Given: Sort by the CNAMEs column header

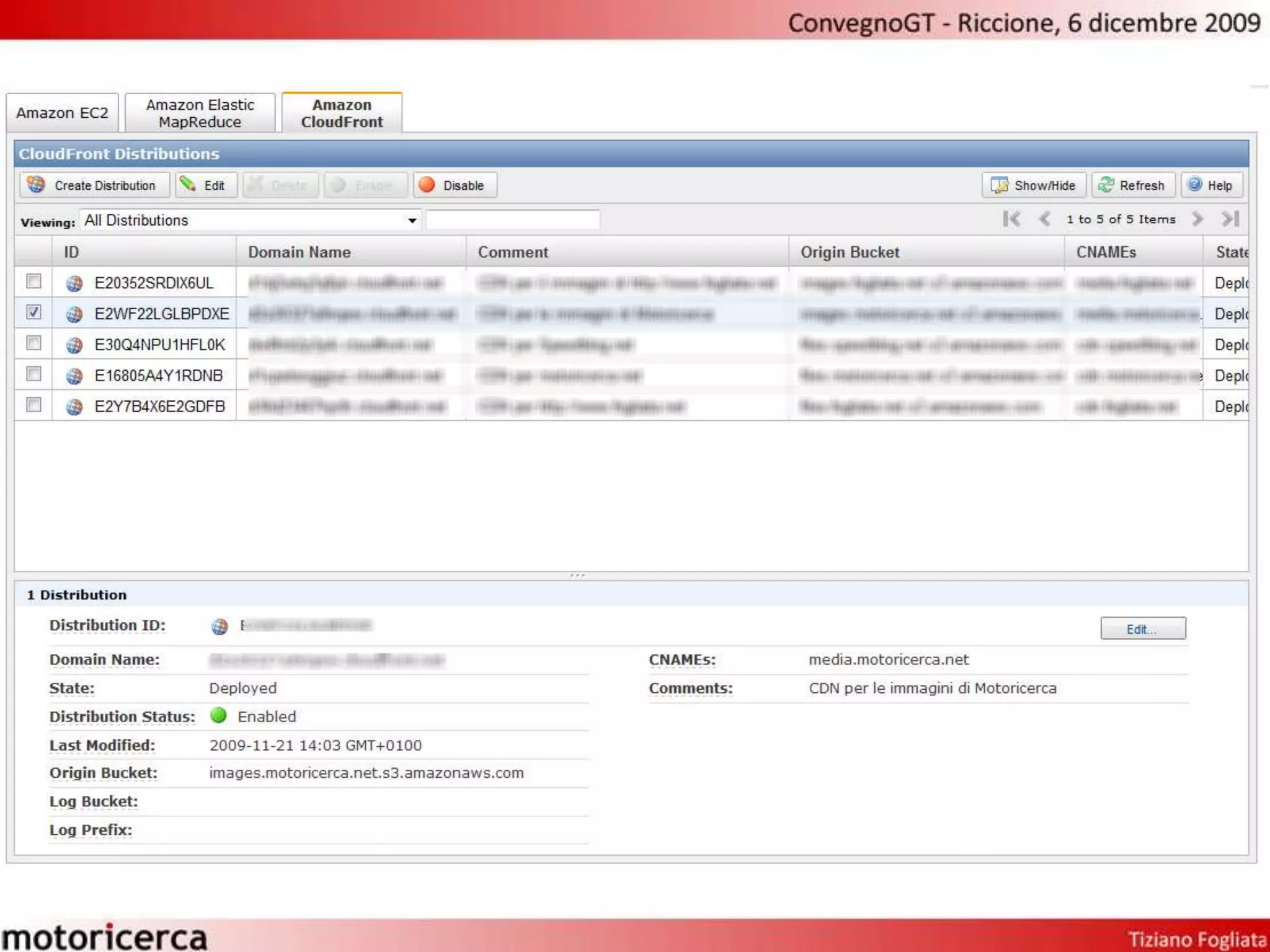Looking at the screenshot, I should (1134, 252).
